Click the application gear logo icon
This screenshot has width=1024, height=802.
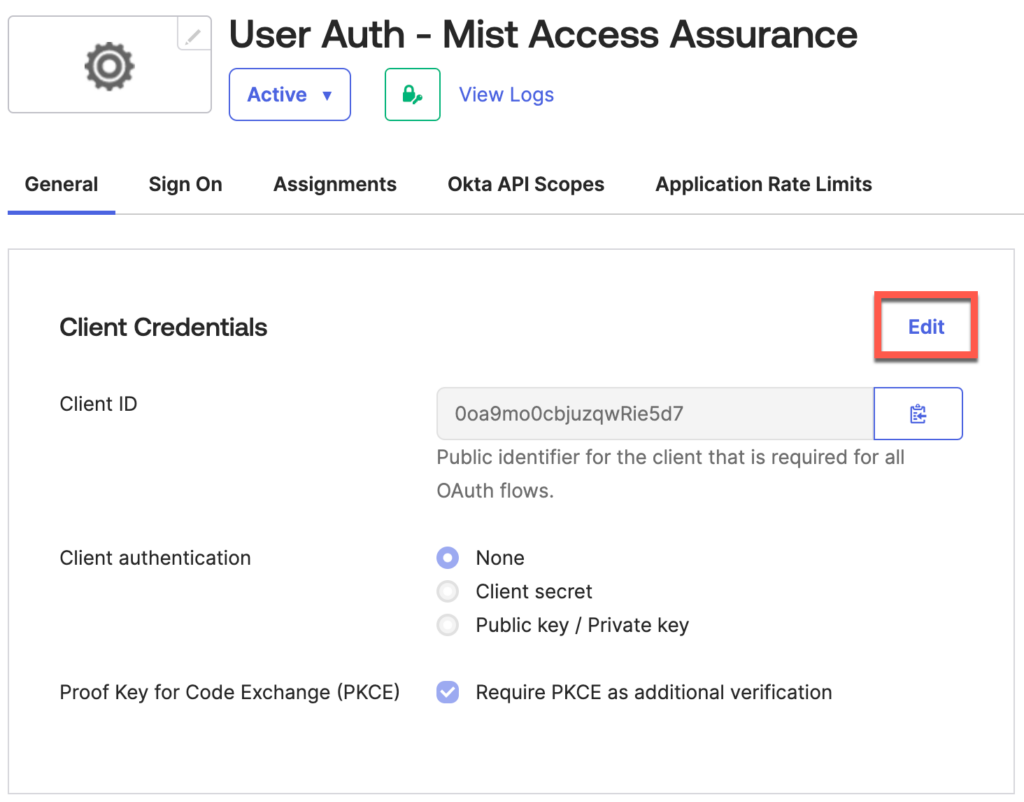coord(109,64)
